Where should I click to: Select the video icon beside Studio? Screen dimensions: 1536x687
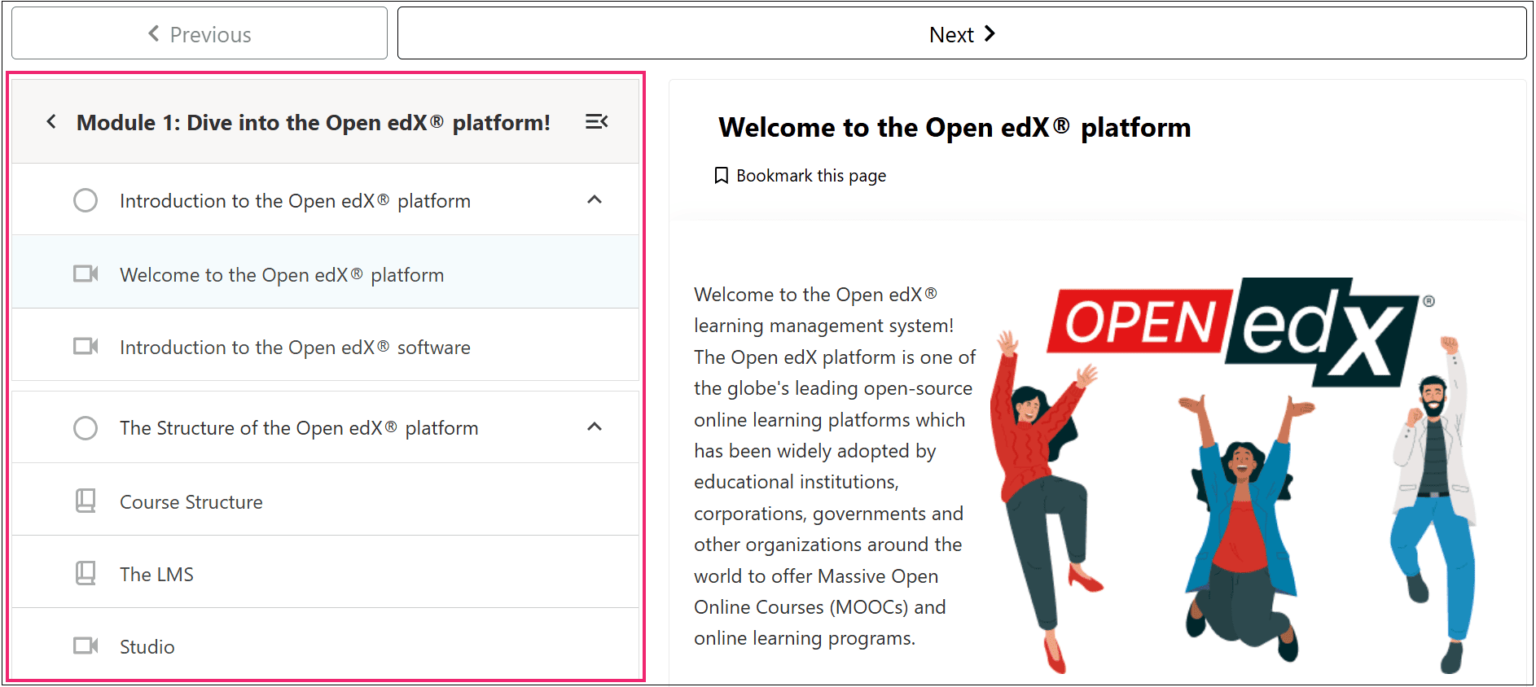[86, 645]
